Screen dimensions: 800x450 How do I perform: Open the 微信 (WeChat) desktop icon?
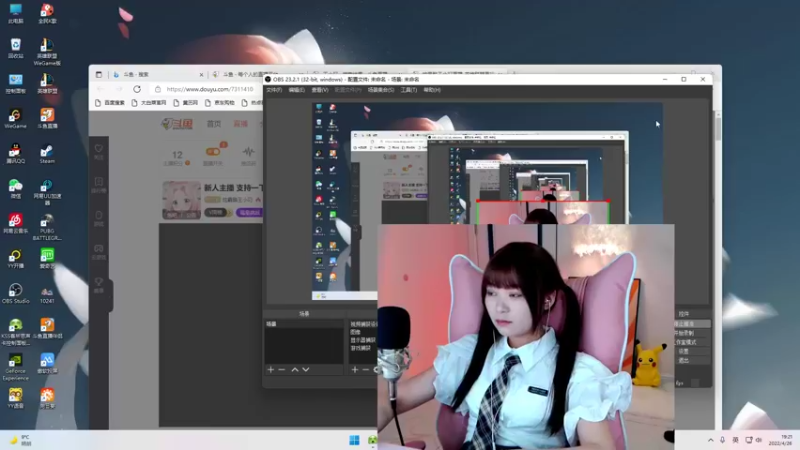[15, 188]
